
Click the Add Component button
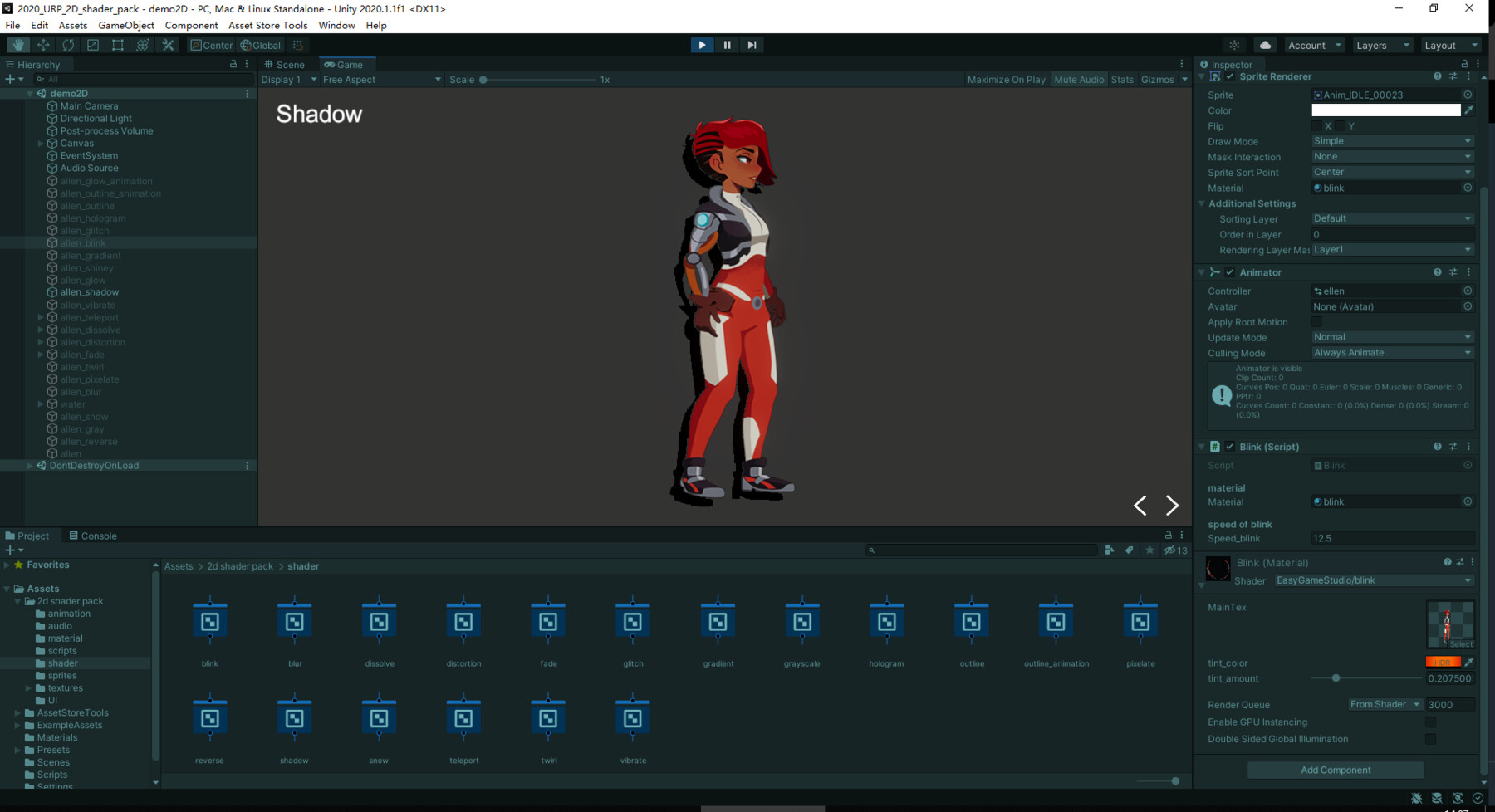(1335, 770)
